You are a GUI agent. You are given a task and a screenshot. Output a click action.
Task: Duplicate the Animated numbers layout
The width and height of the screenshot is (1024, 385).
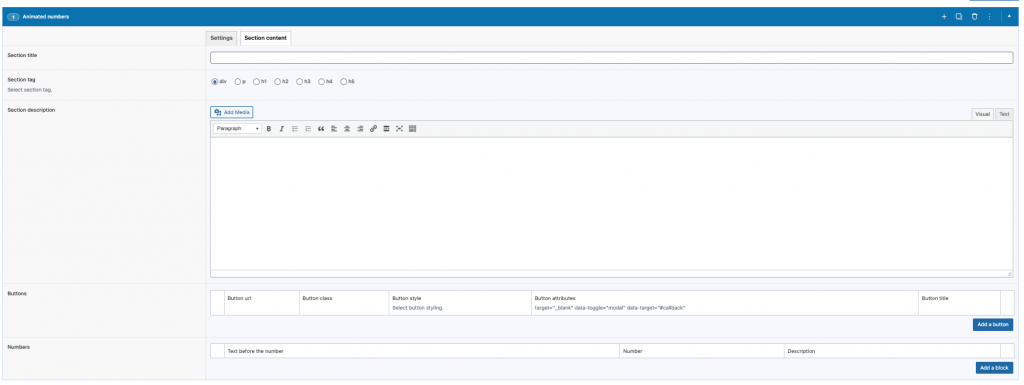[x=959, y=17]
